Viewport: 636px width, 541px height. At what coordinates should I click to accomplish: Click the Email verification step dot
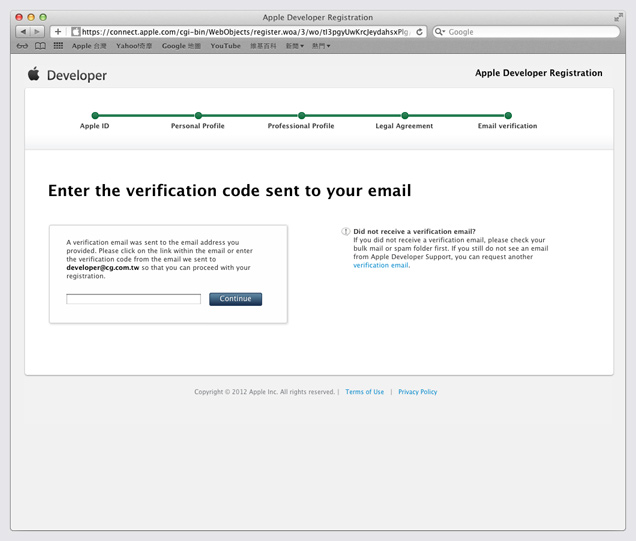508,116
